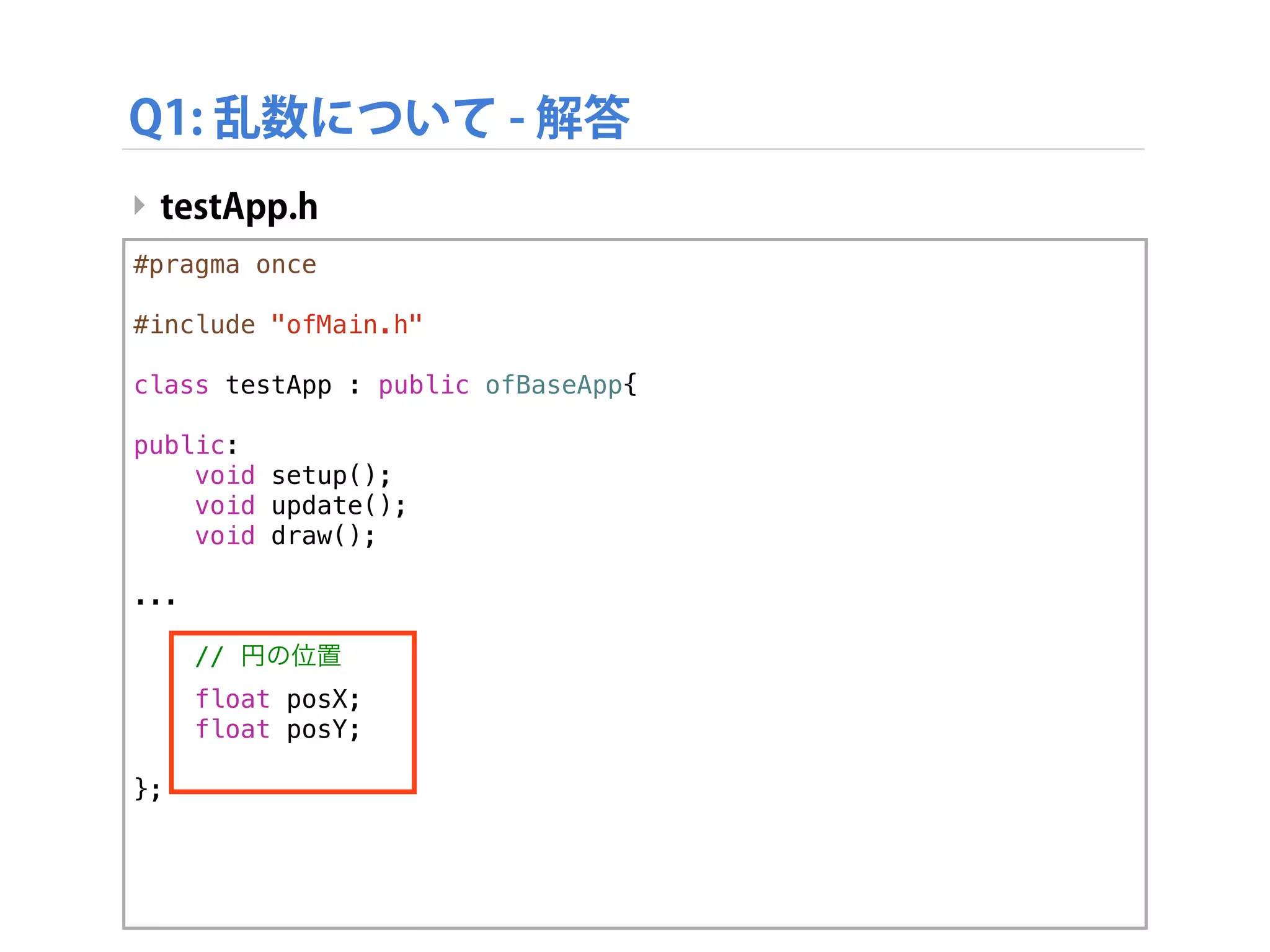This screenshot has width=1270, height=952.
Task: Select the 'float posY;' declaration
Action: click(278, 729)
